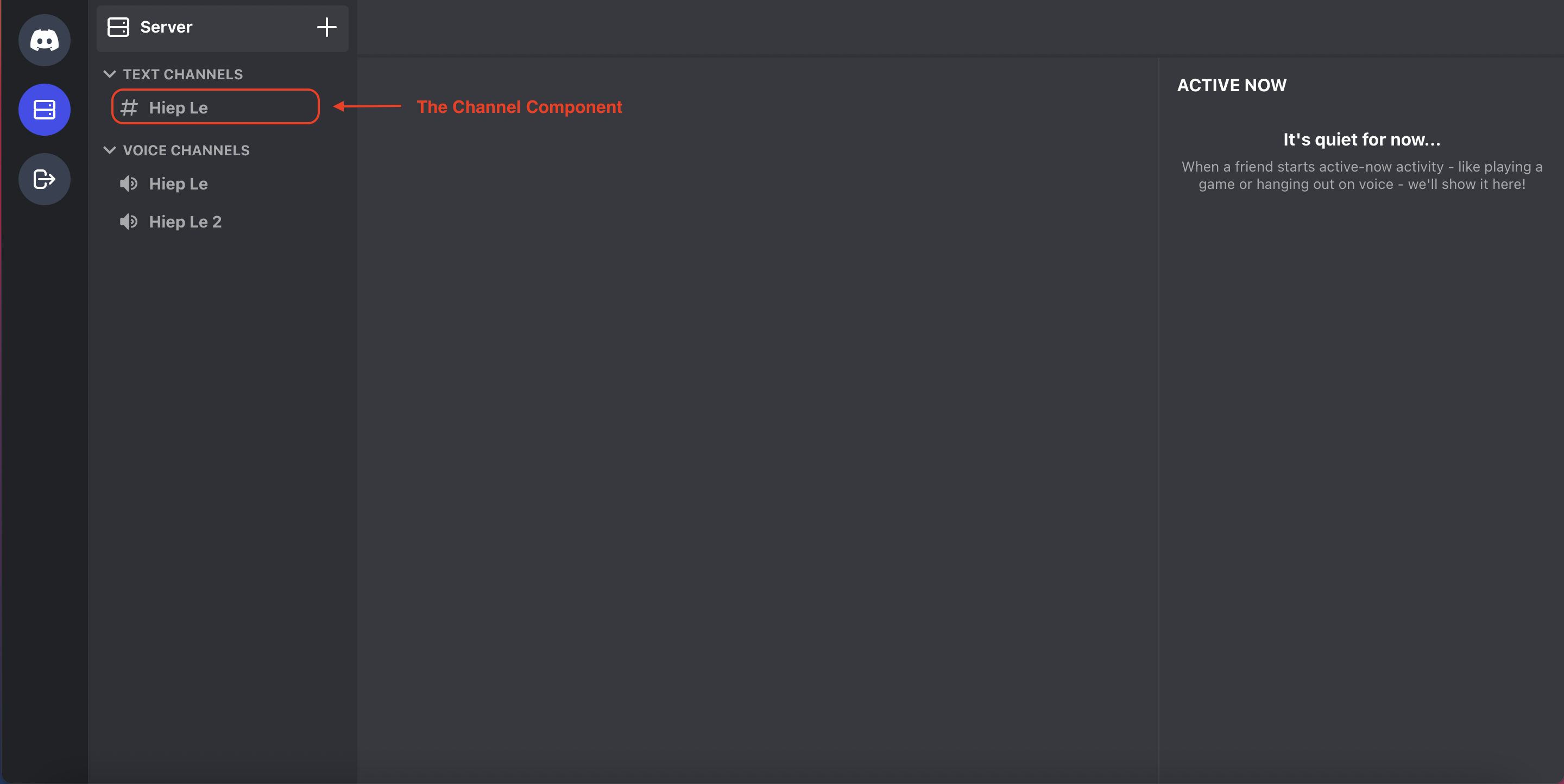Select the Hiep Le voice channel
The width and height of the screenshot is (1564, 784).
[x=178, y=183]
